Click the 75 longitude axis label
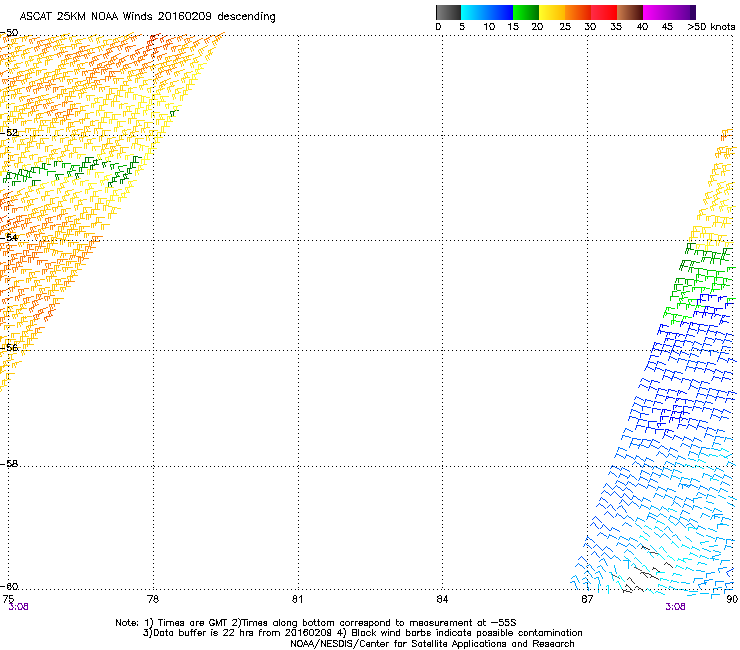 (8, 599)
